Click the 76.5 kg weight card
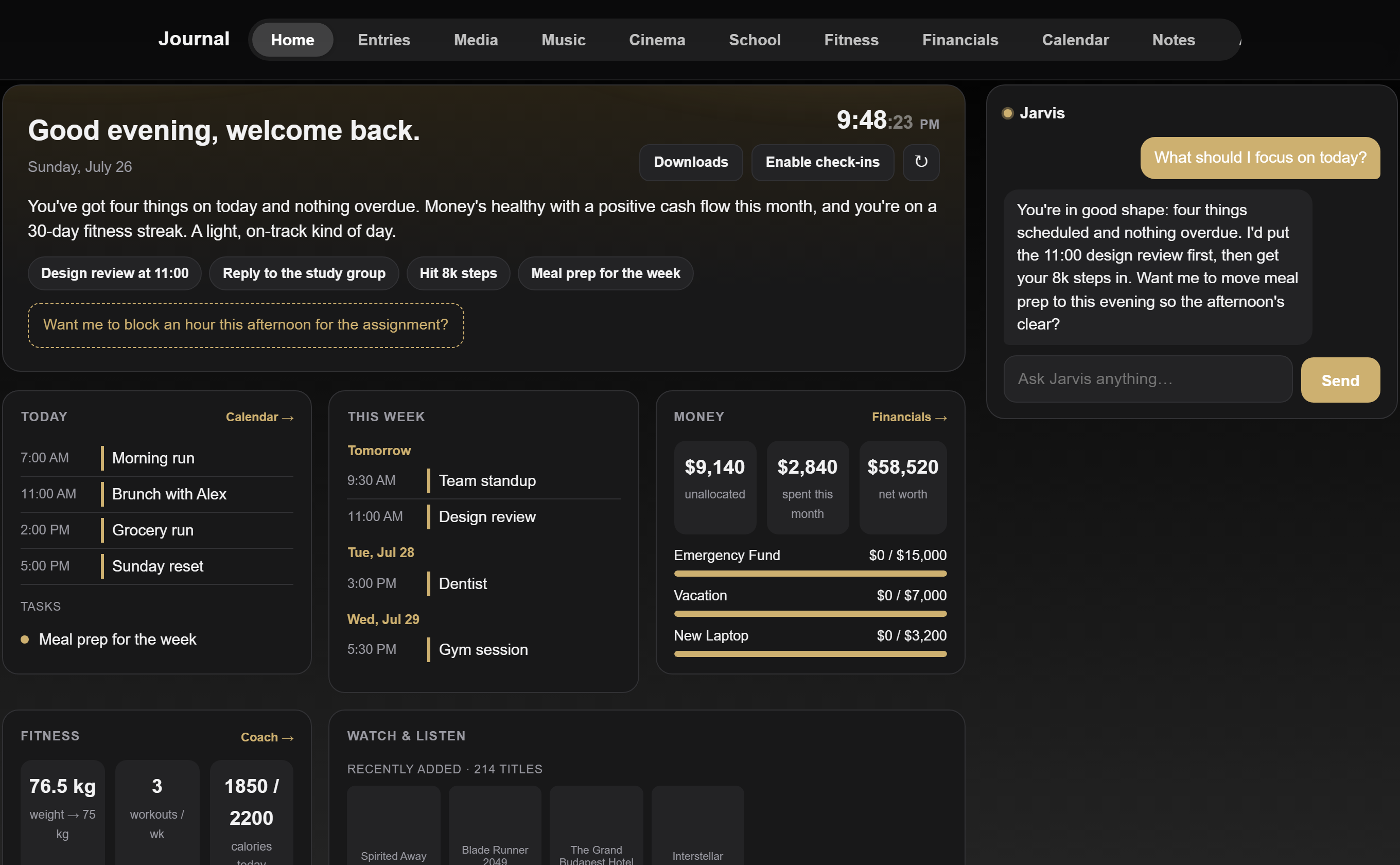The width and height of the screenshot is (1400, 865). tap(62, 812)
